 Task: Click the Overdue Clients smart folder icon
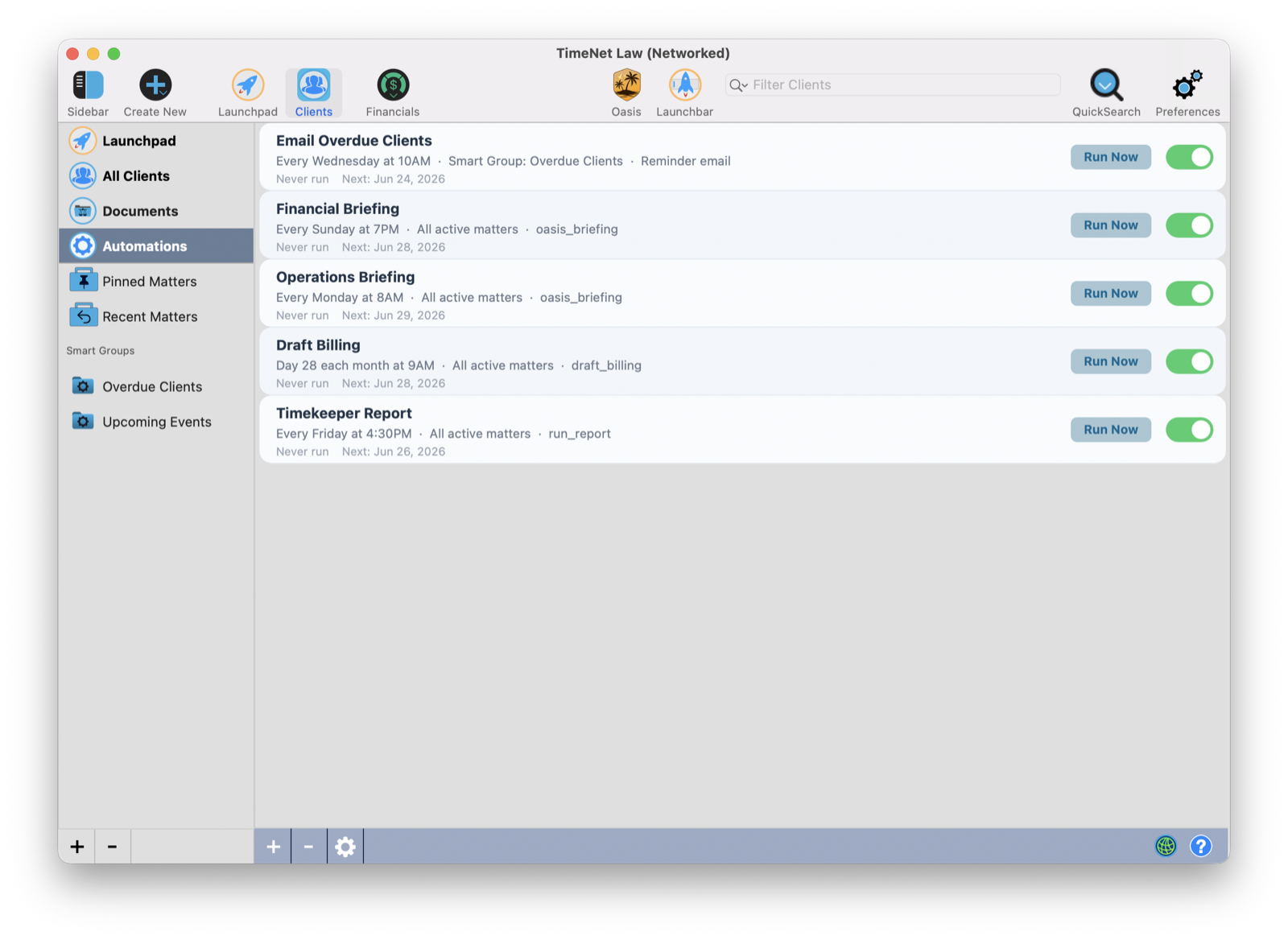pos(83,385)
